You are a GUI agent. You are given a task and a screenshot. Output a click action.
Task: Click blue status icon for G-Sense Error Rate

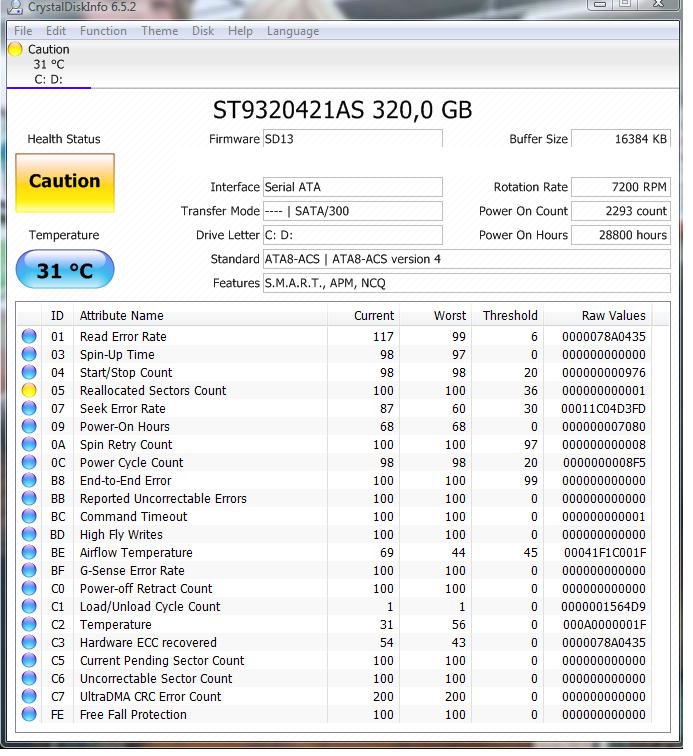click(x=29, y=570)
